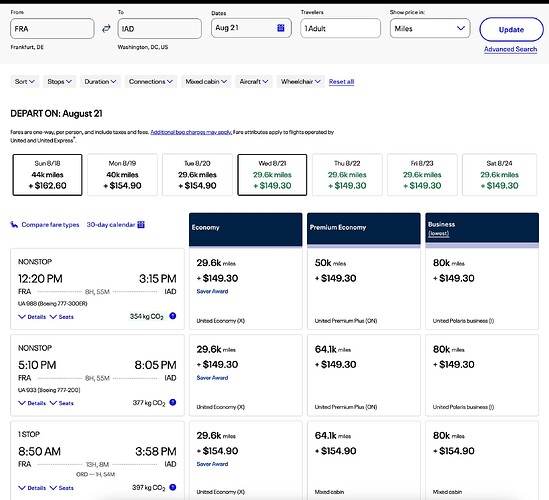Open the Duration filter dropdown
The height and width of the screenshot is (500, 549).
point(100,81)
